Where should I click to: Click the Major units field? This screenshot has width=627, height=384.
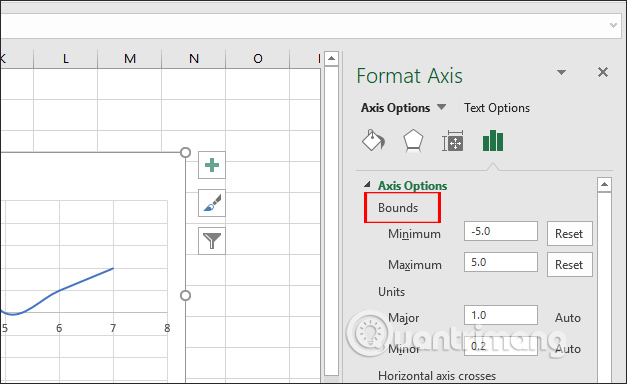[x=501, y=315]
